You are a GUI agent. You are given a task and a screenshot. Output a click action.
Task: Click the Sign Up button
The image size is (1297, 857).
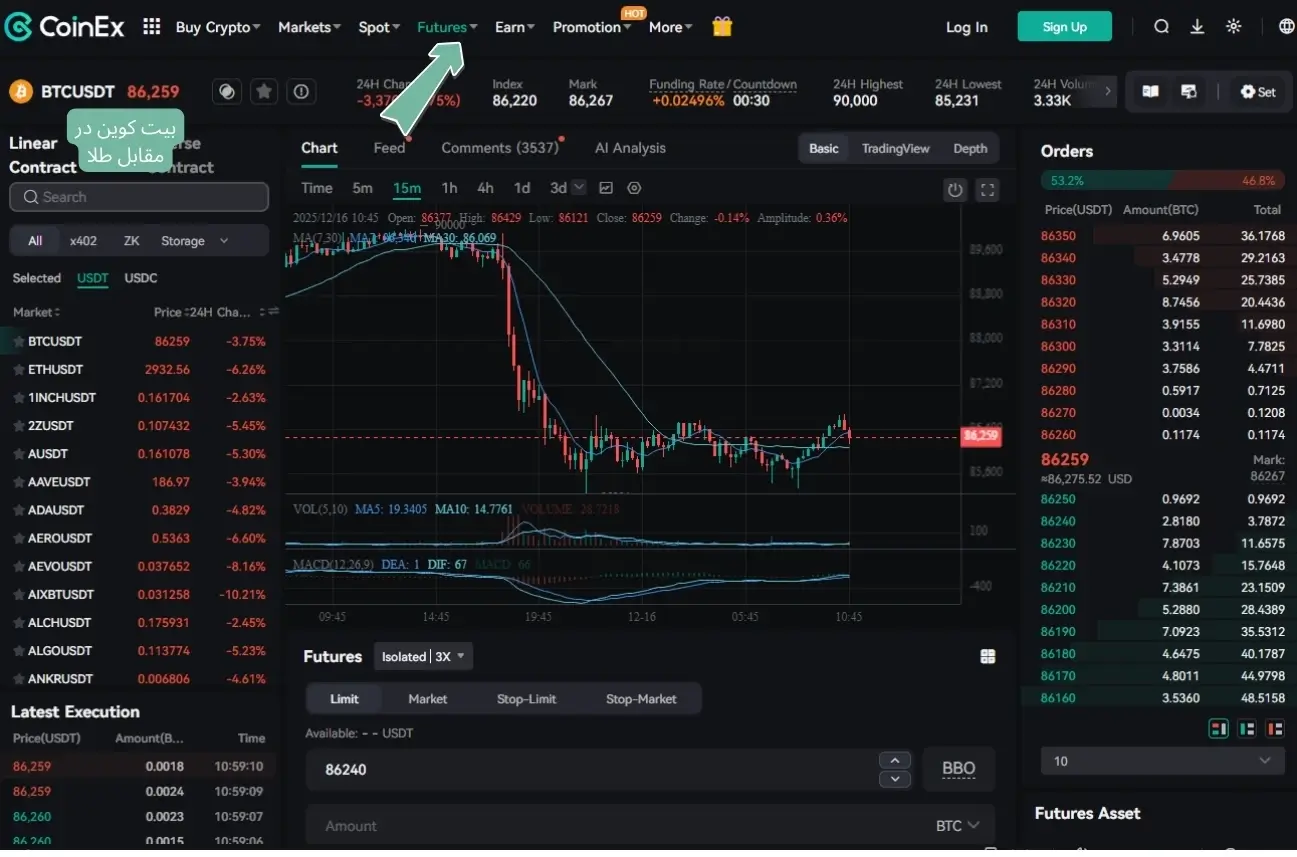click(x=1064, y=27)
